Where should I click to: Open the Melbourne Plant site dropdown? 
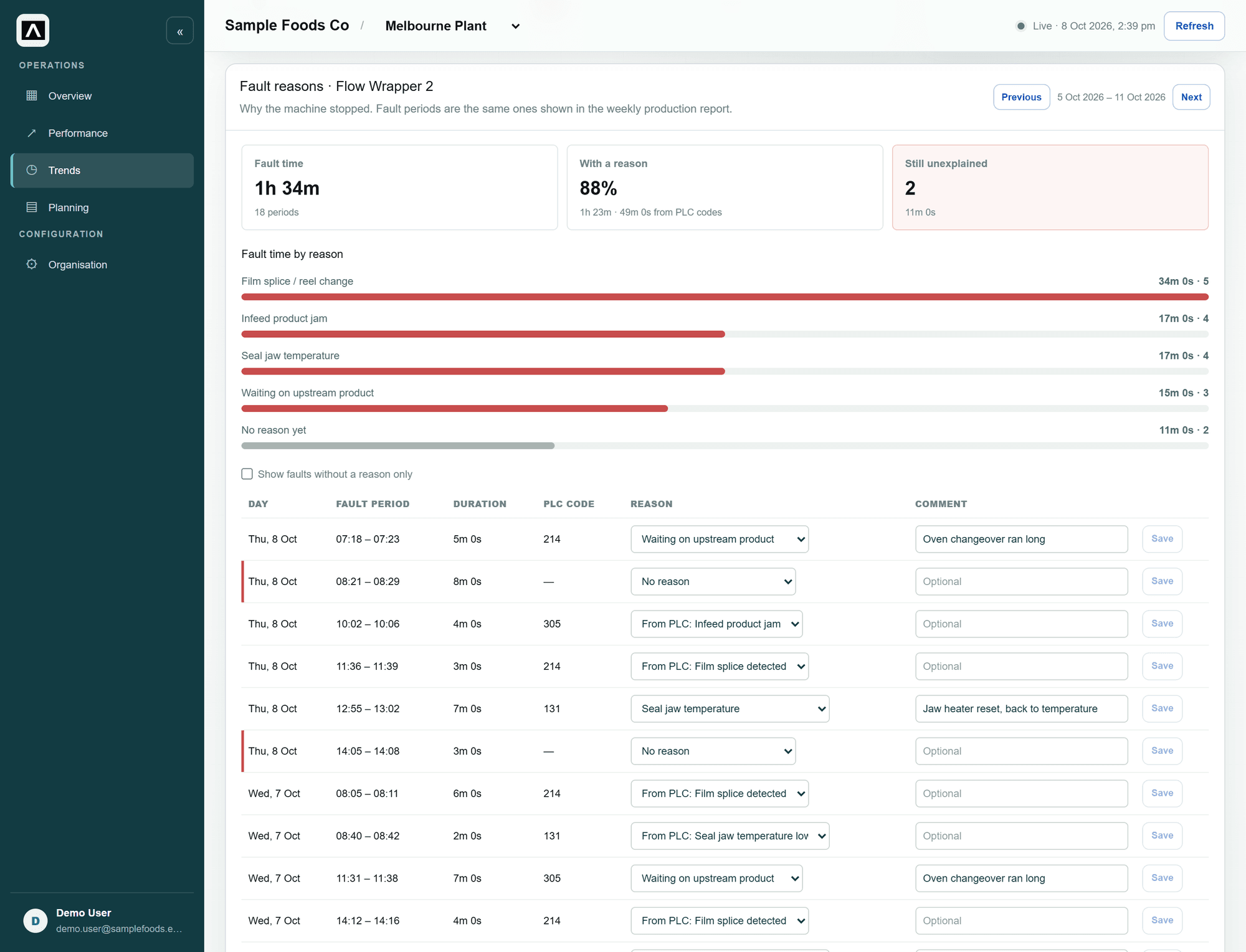[452, 26]
